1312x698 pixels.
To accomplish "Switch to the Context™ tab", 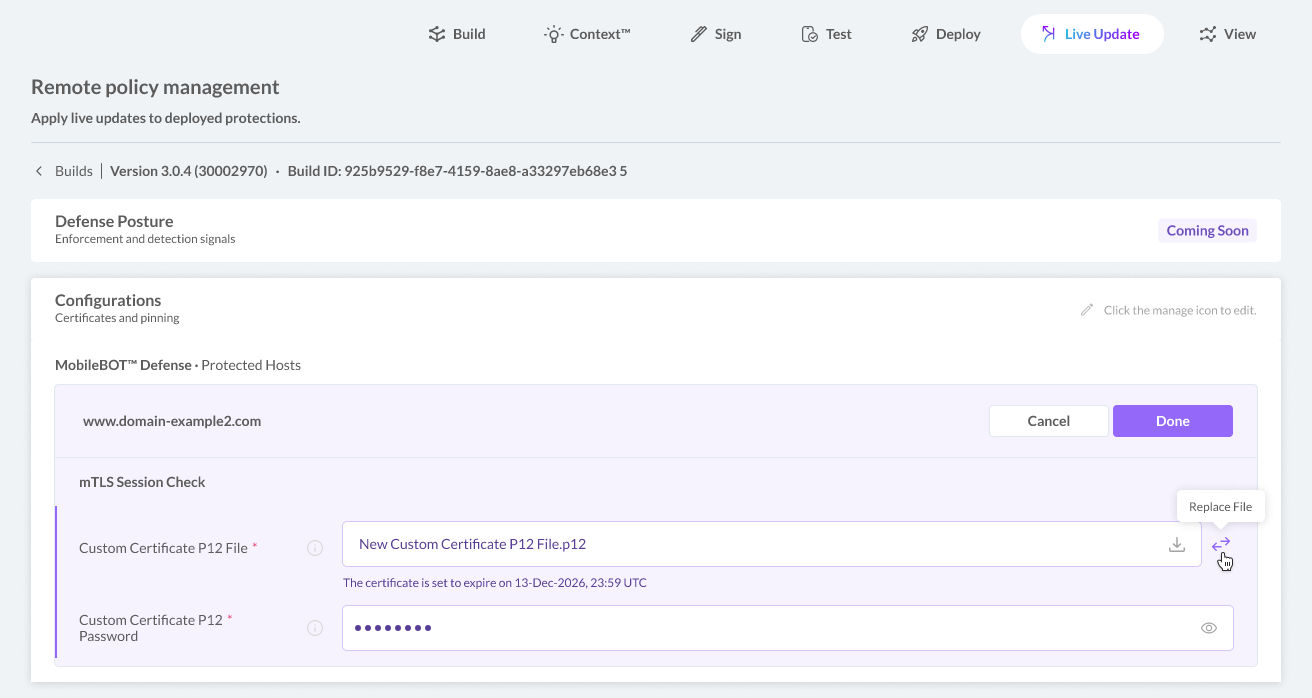I will [587, 34].
